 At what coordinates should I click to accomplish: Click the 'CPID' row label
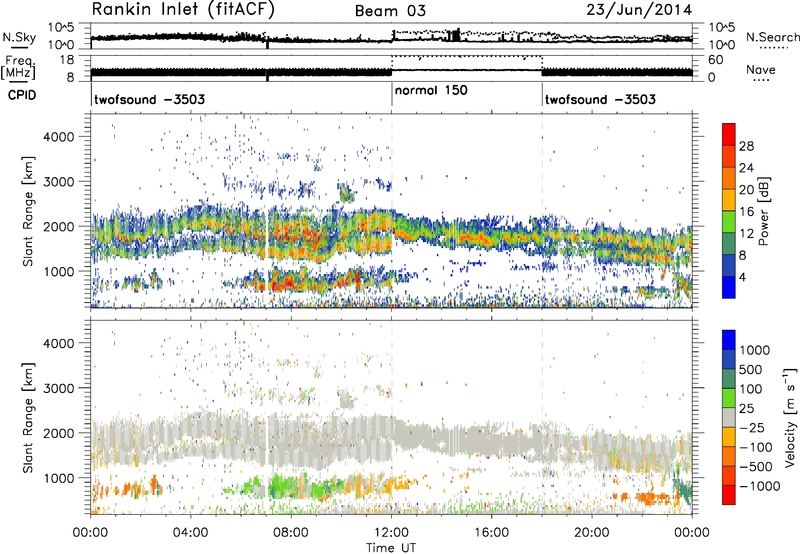point(22,95)
